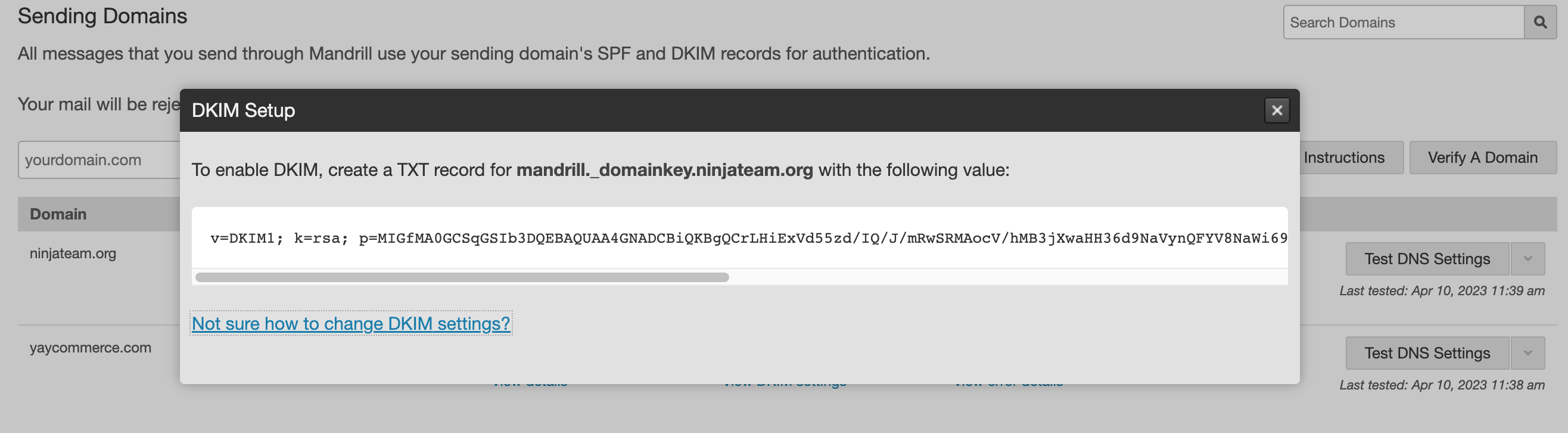The height and width of the screenshot is (433, 1568).
Task: Click the DKIM Setup dialog title
Action: 244,110
